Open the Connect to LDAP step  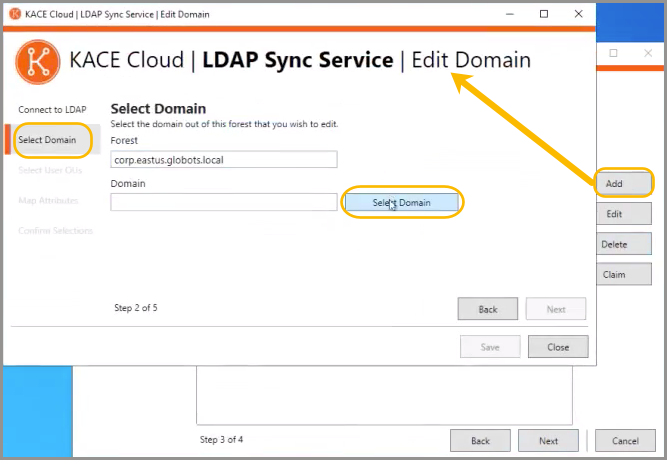click(51, 109)
